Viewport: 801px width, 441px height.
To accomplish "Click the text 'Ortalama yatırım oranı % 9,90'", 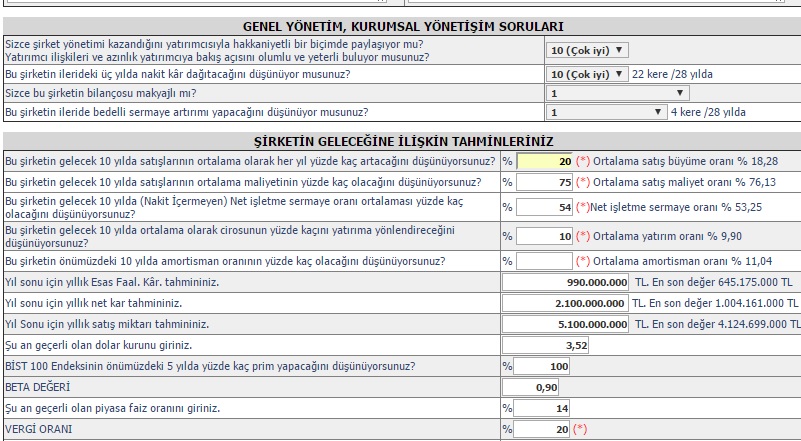I will click(668, 236).
